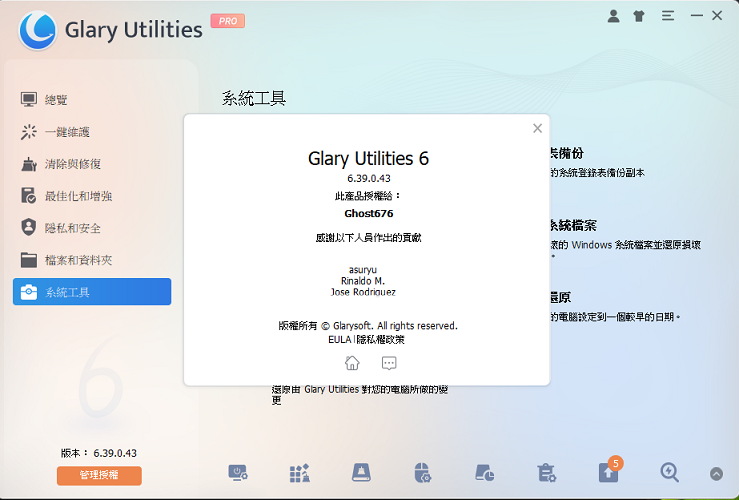Viewport: 739px width, 500px height.
Task: Open the context menu manager mouse icon
Action: (x=422, y=473)
